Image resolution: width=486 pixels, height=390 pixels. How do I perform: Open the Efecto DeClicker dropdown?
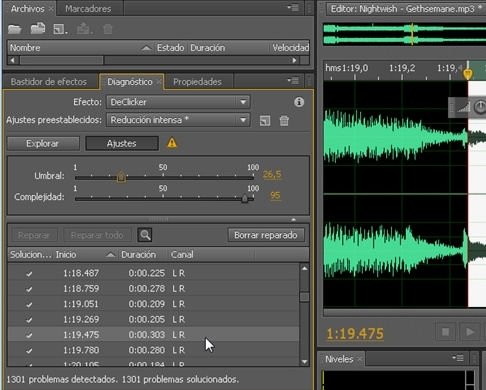(178, 102)
